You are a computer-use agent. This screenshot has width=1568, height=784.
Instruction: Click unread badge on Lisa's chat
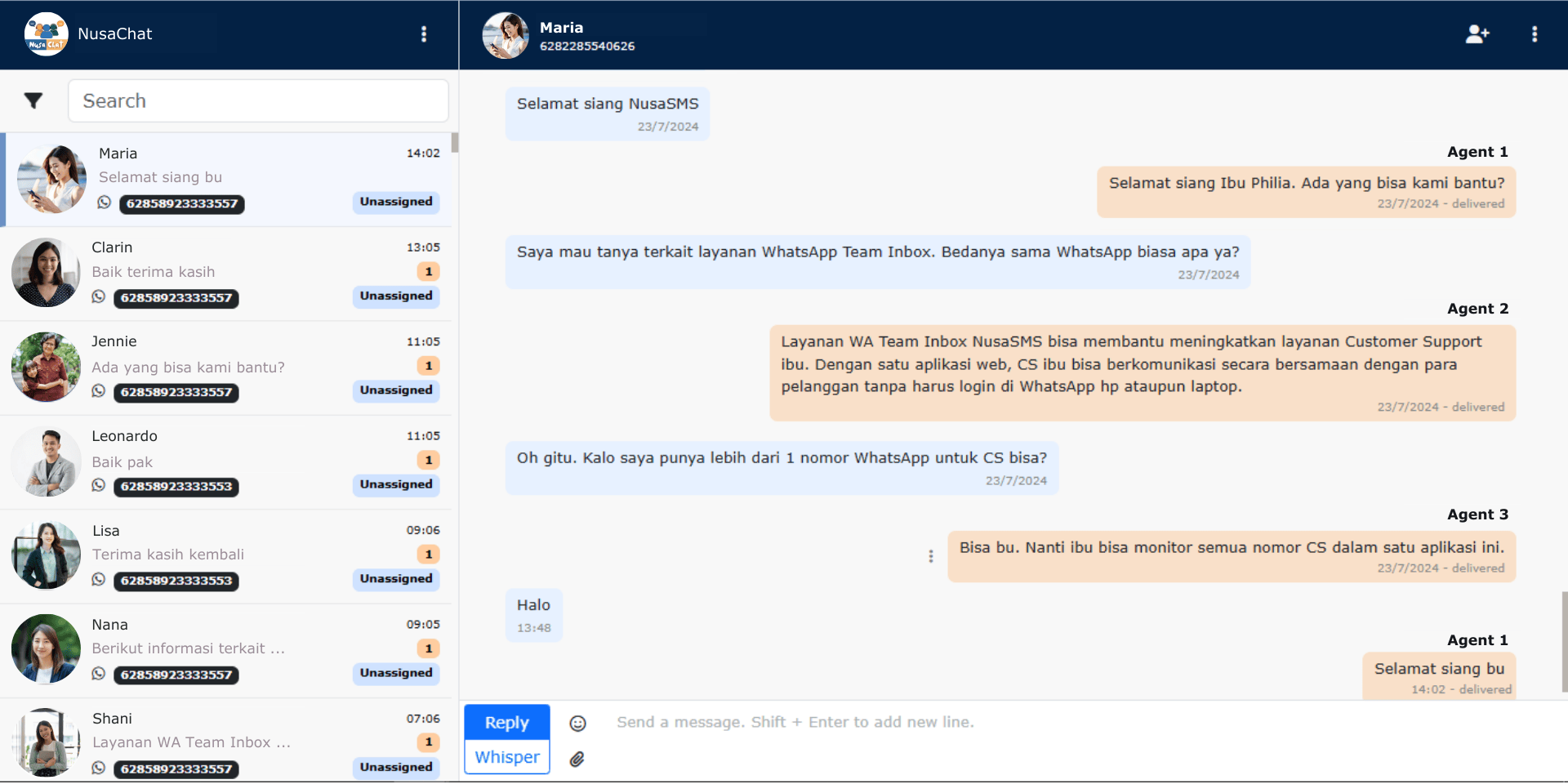coord(428,555)
